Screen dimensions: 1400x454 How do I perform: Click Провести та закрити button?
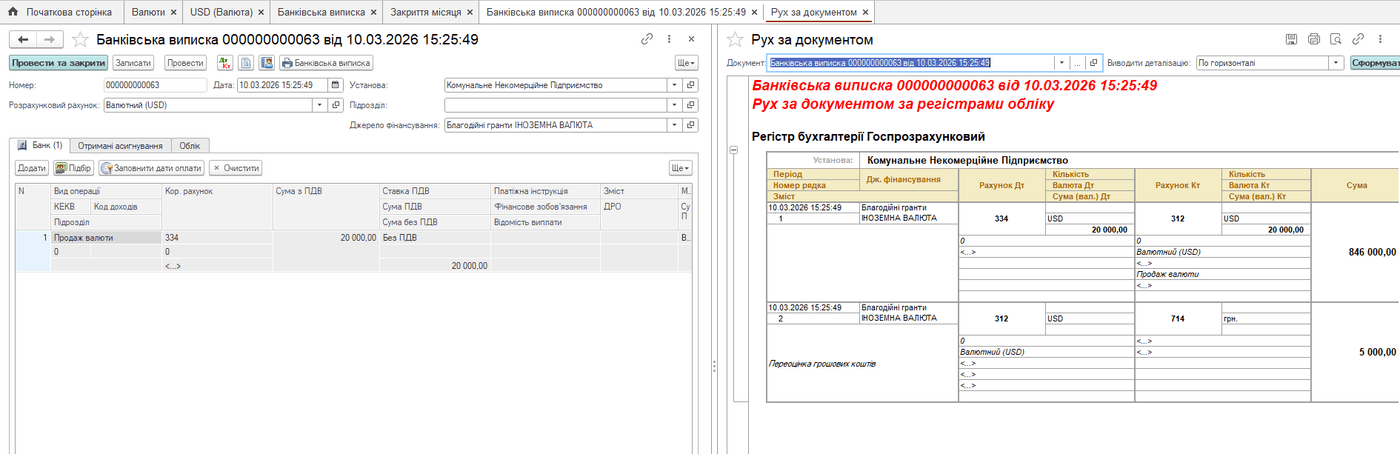(59, 62)
